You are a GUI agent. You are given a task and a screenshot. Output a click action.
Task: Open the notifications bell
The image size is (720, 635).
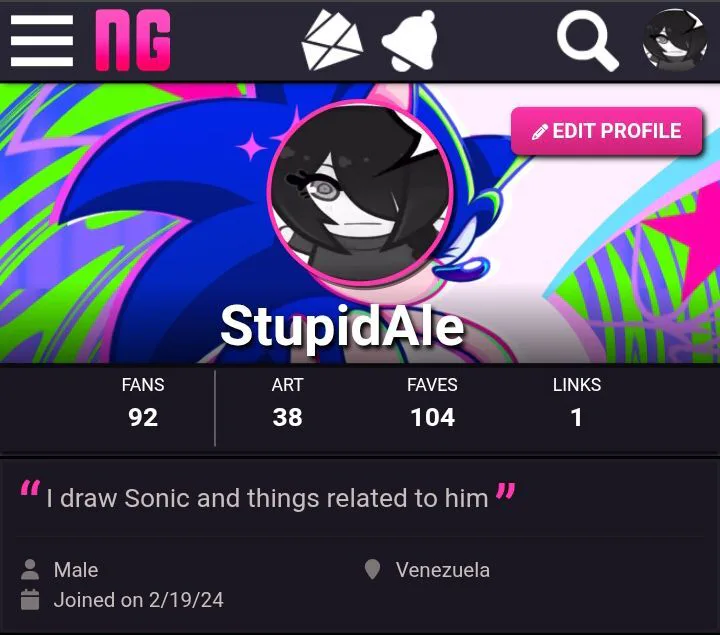coord(409,40)
